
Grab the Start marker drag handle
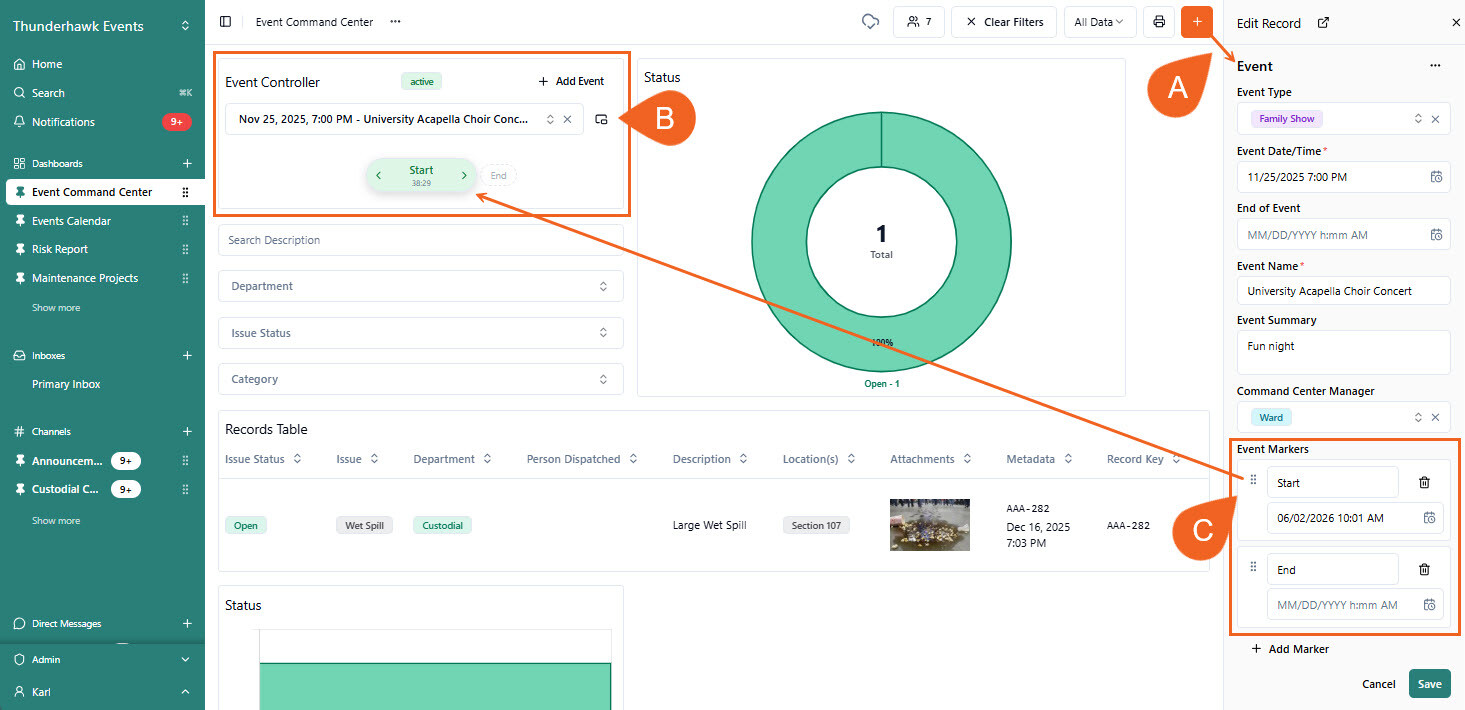(1253, 480)
